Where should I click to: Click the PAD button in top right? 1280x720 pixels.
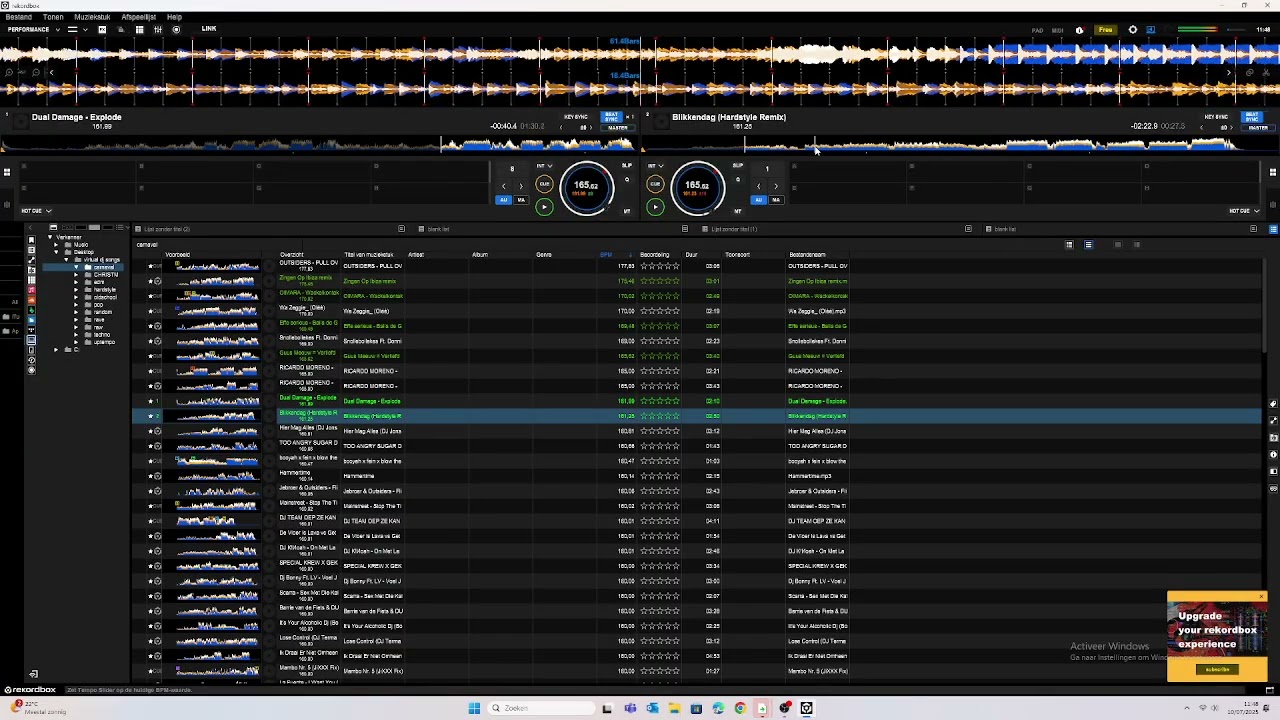[x=1037, y=30]
